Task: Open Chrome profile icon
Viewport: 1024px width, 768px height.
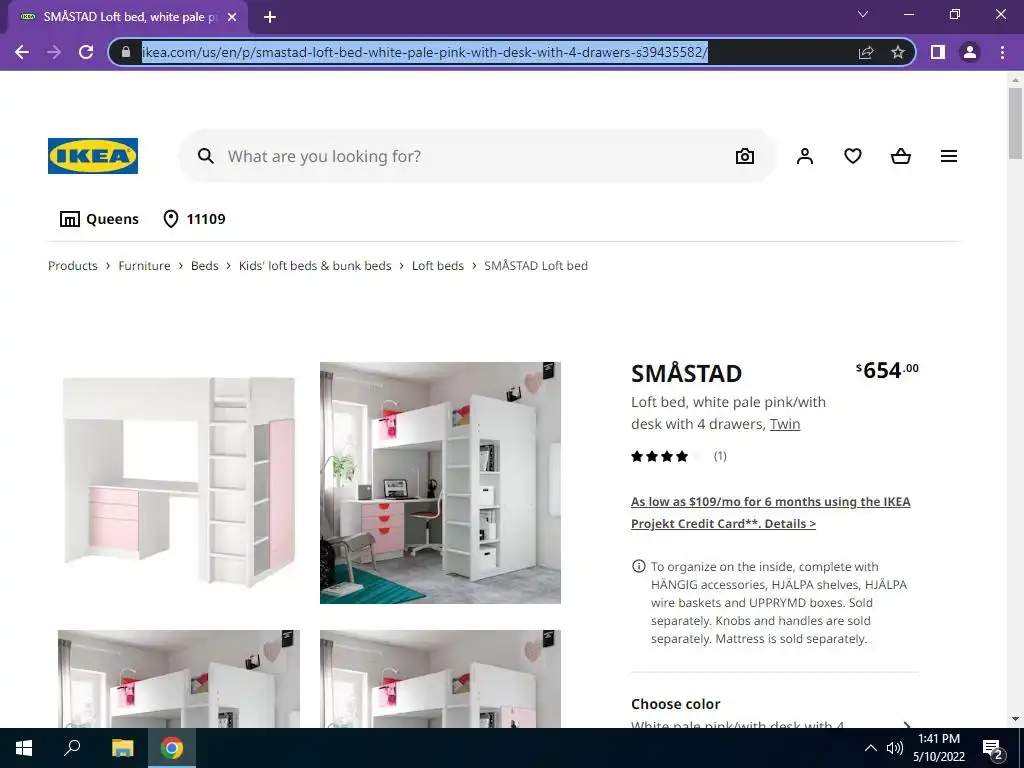Action: (x=970, y=52)
